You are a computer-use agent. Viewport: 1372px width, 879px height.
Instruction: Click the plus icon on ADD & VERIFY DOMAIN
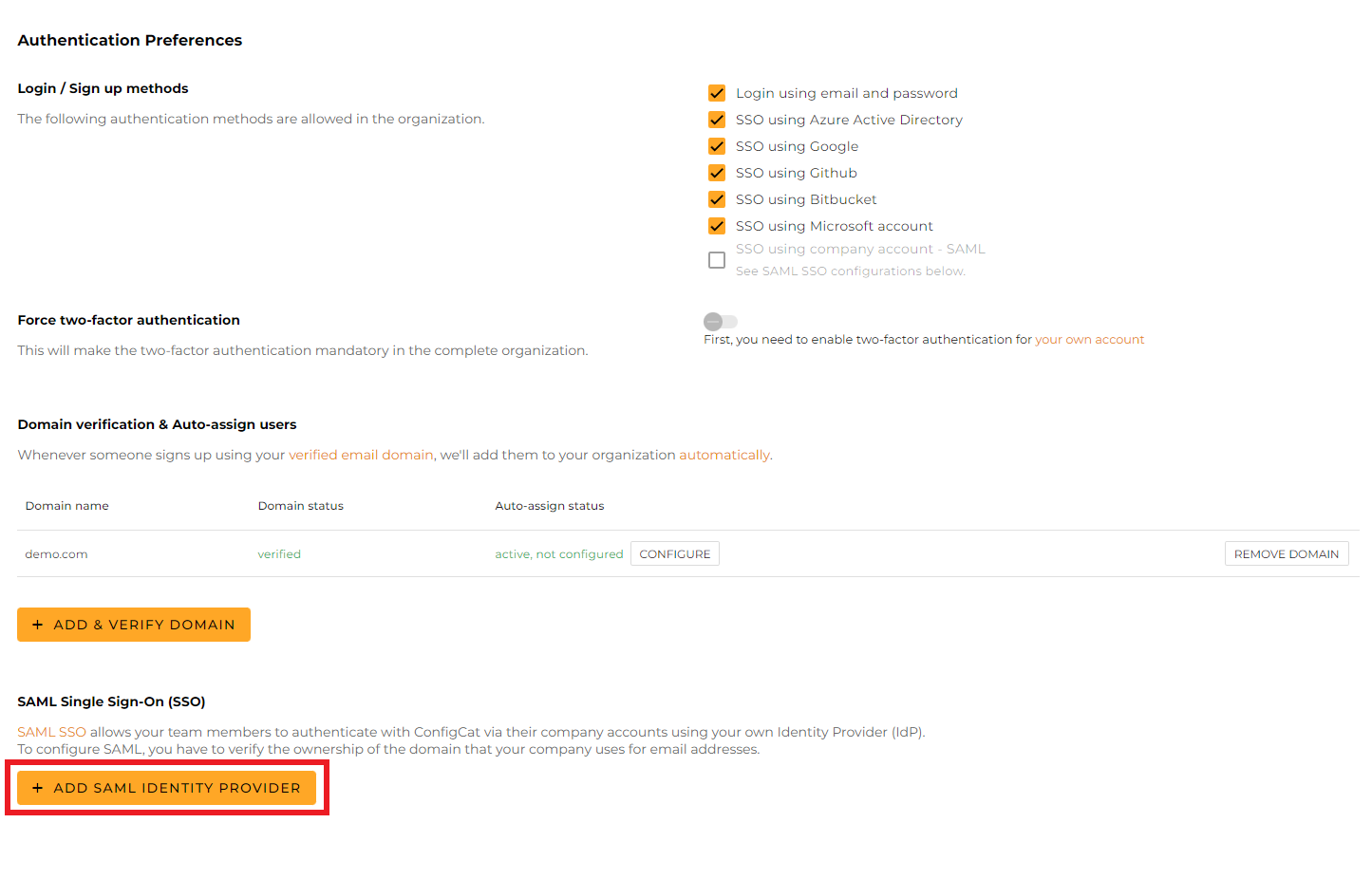tap(37, 625)
